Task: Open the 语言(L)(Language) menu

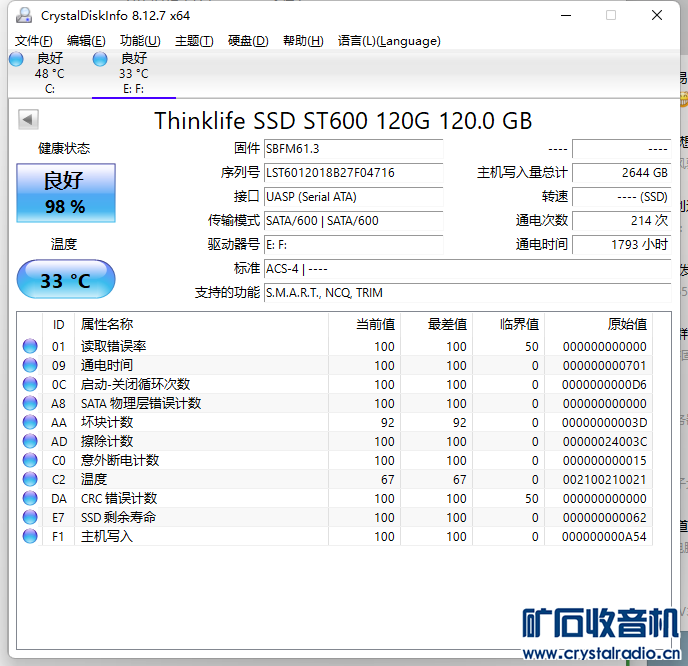Action: click(389, 41)
